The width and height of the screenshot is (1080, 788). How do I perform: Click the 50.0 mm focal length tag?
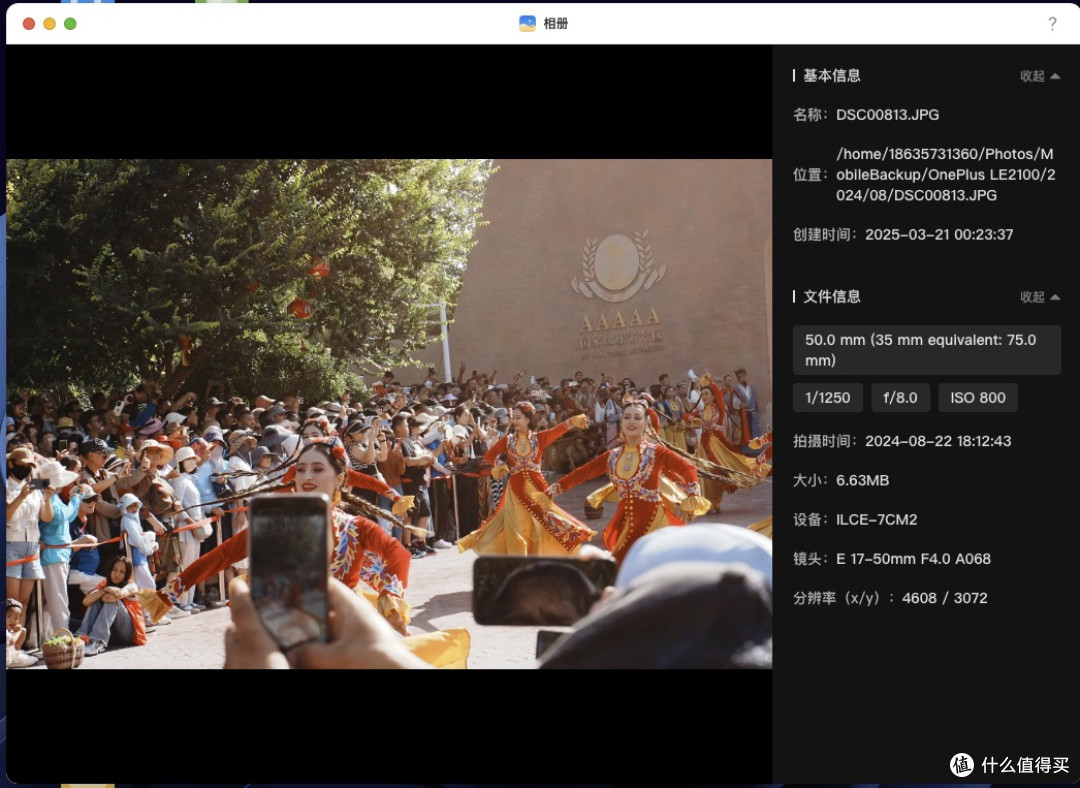coord(926,350)
